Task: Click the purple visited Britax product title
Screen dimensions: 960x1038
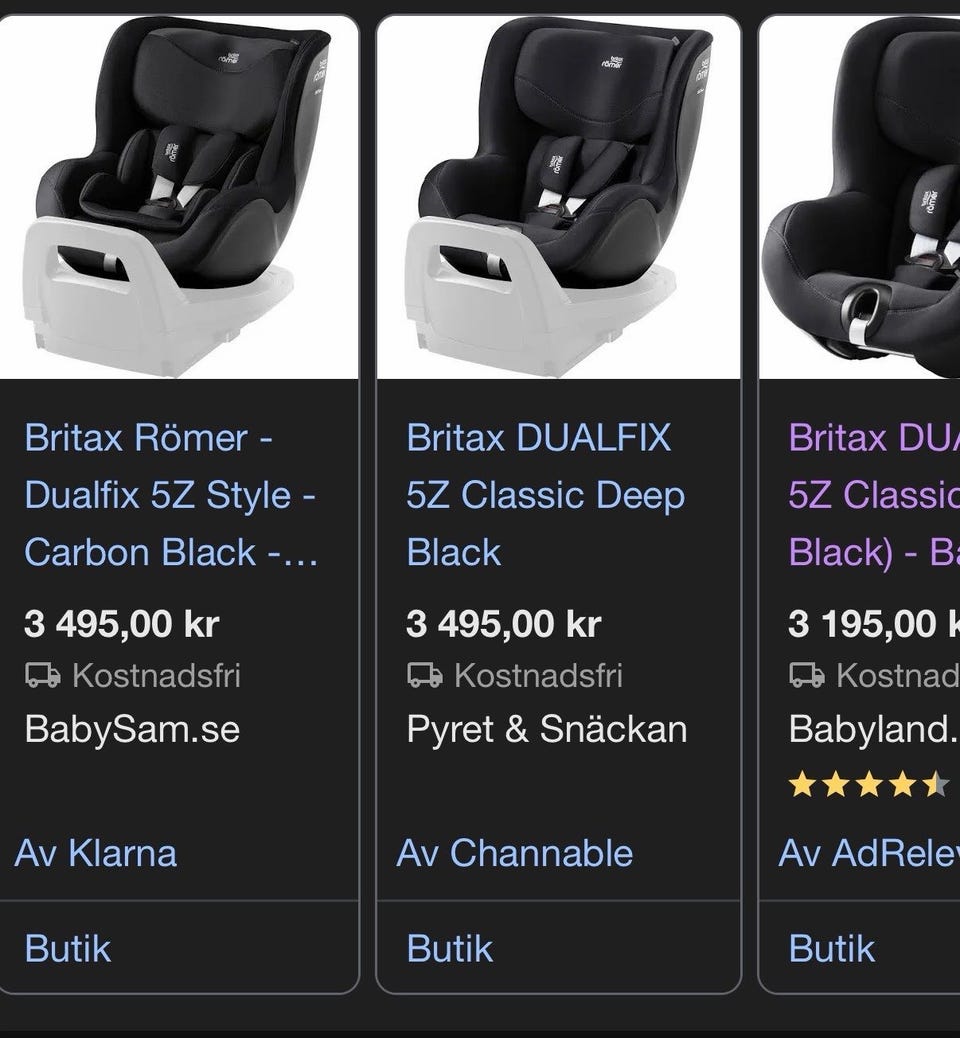Action: (872, 495)
